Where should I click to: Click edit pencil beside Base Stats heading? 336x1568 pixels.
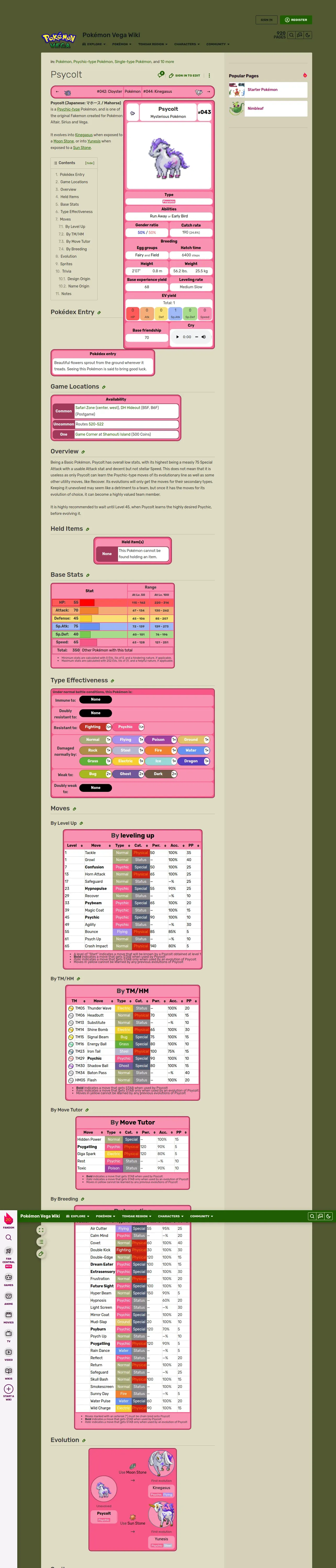coord(88,575)
